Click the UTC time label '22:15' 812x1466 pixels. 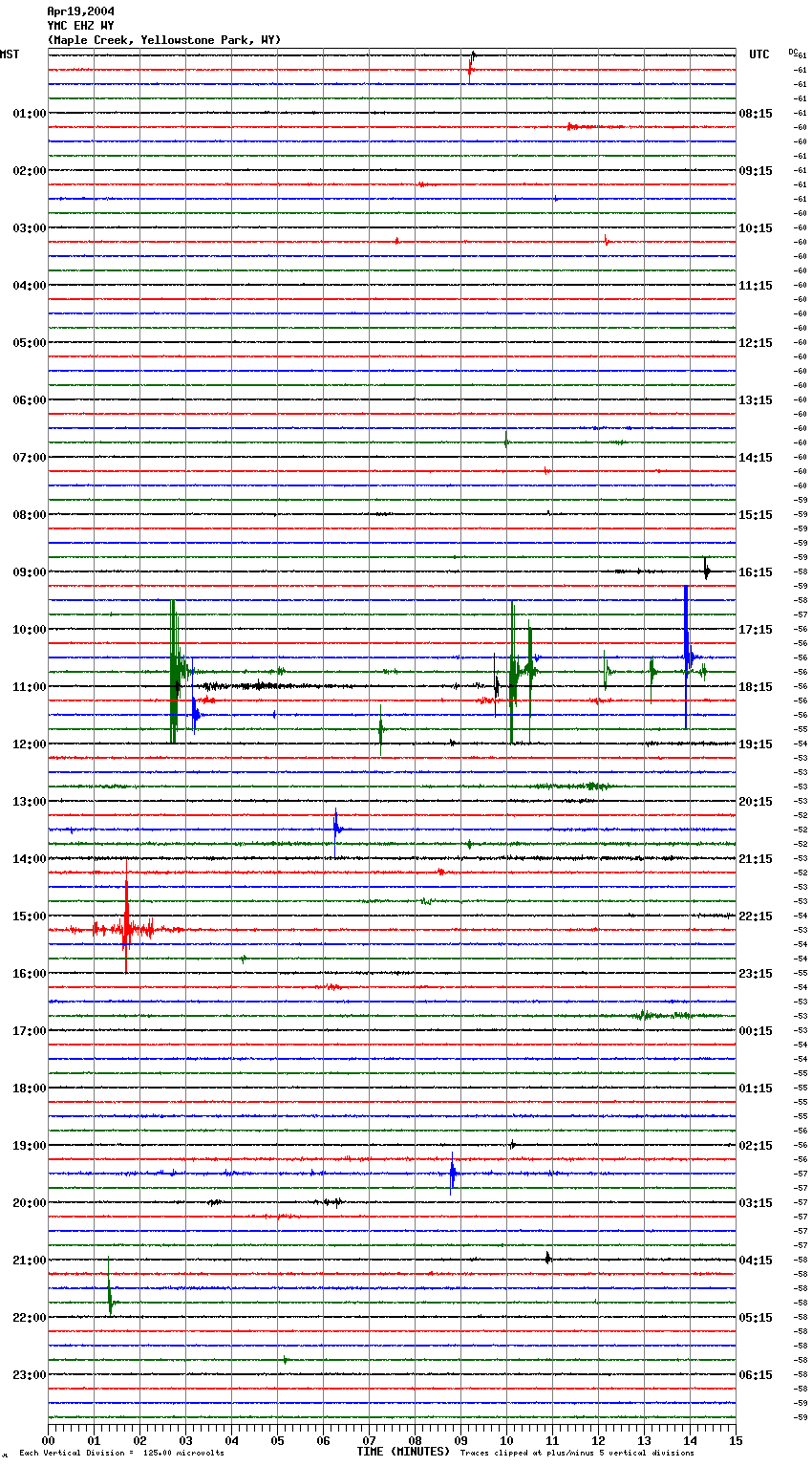pos(756,916)
